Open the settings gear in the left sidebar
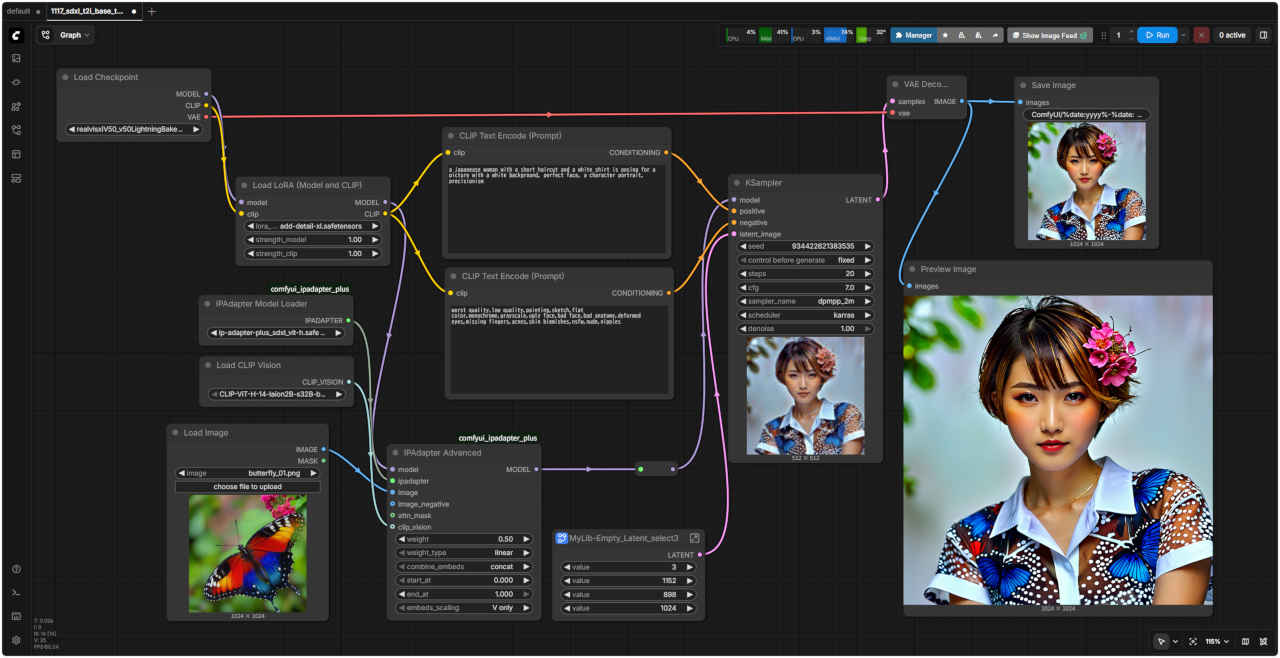 tap(16, 640)
